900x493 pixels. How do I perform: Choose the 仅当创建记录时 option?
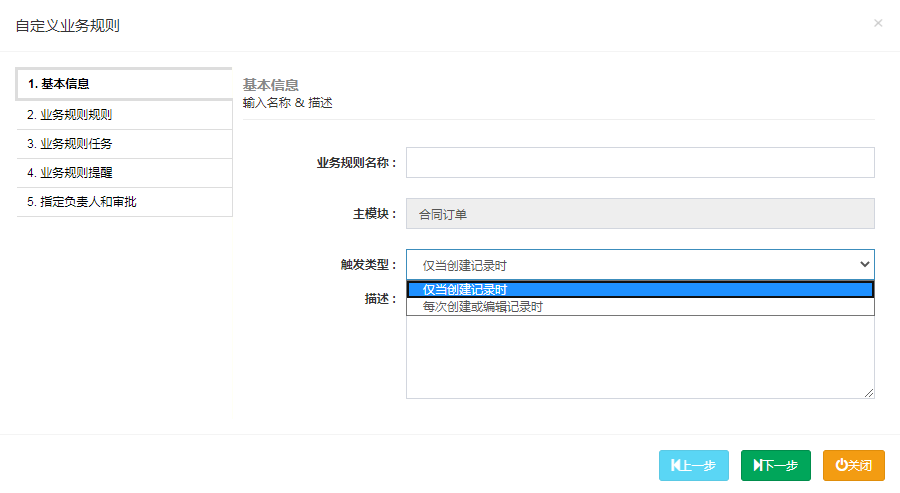point(640,290)
